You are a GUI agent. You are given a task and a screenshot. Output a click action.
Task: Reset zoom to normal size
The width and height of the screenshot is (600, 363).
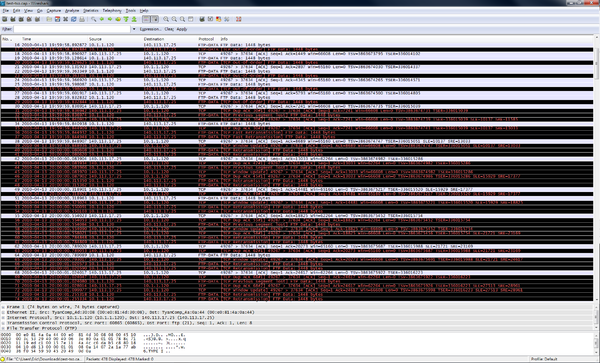point(183,19)
